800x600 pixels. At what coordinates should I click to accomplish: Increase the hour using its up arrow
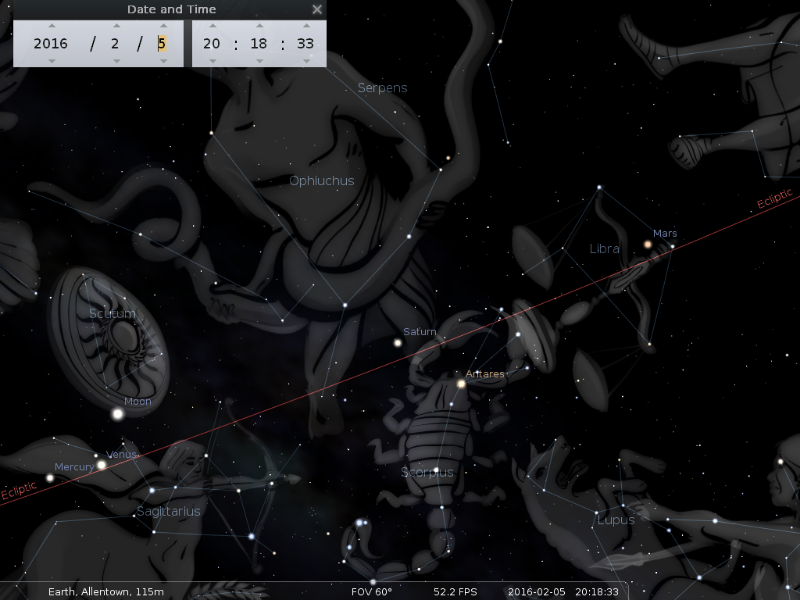point(213,25)
